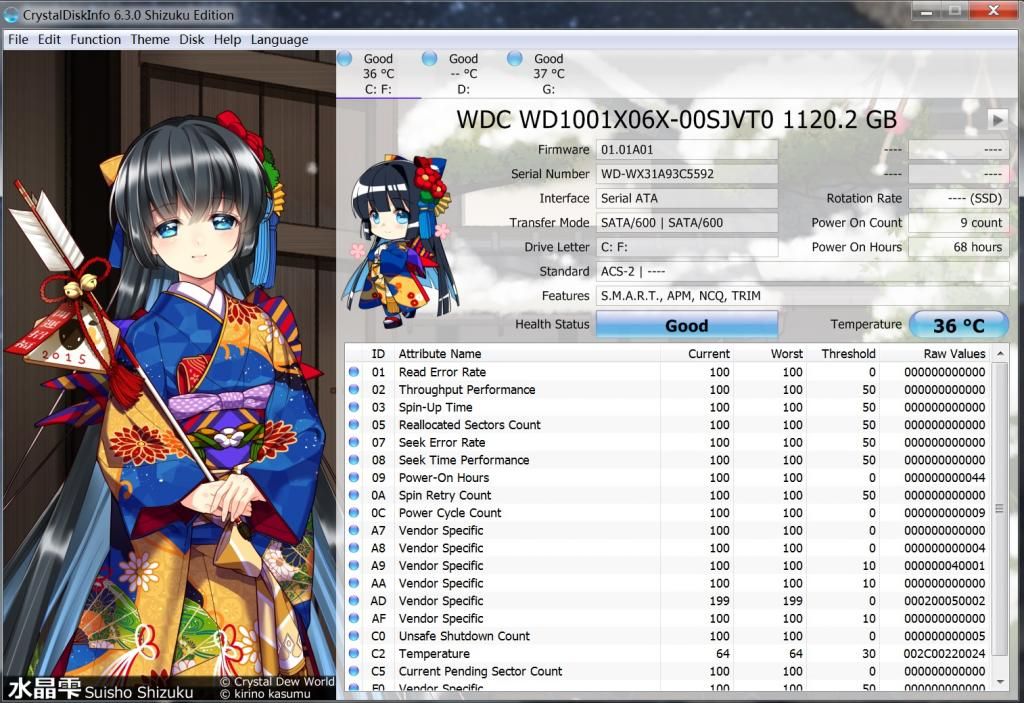Viewport: 1024px width, 703px height.
Task: Click the status icon of attribute AF
Action: pyautogui.click(x=354, y=619)
